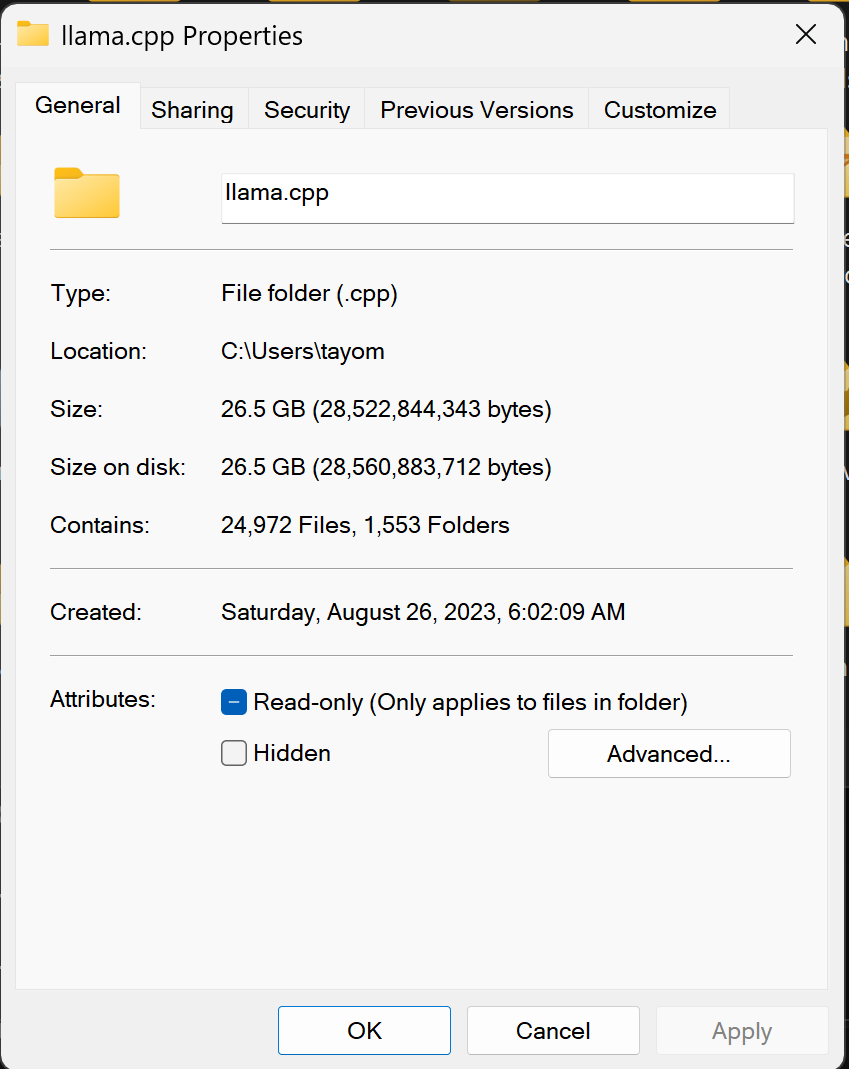Click the title bar folder icon
849x1069 pixels.
33,34
